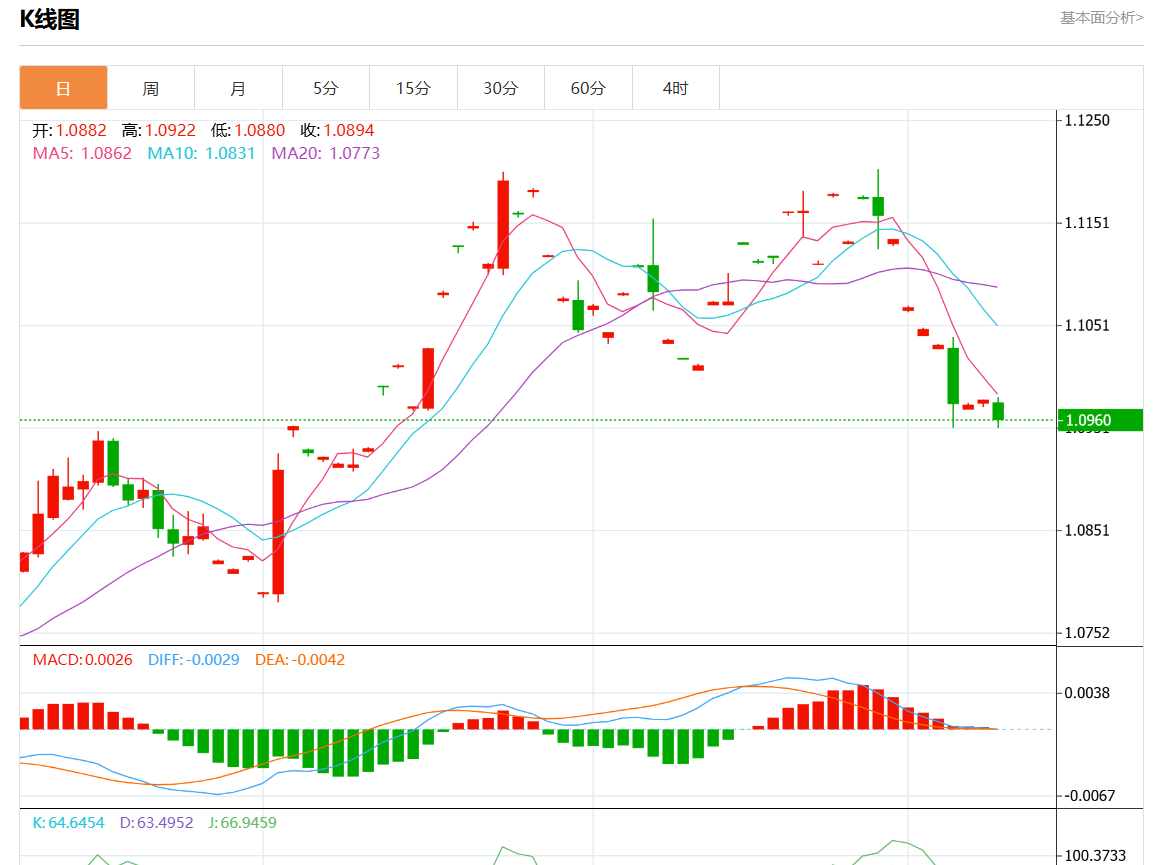Select the 日 daily chart tab

(63, 88)
